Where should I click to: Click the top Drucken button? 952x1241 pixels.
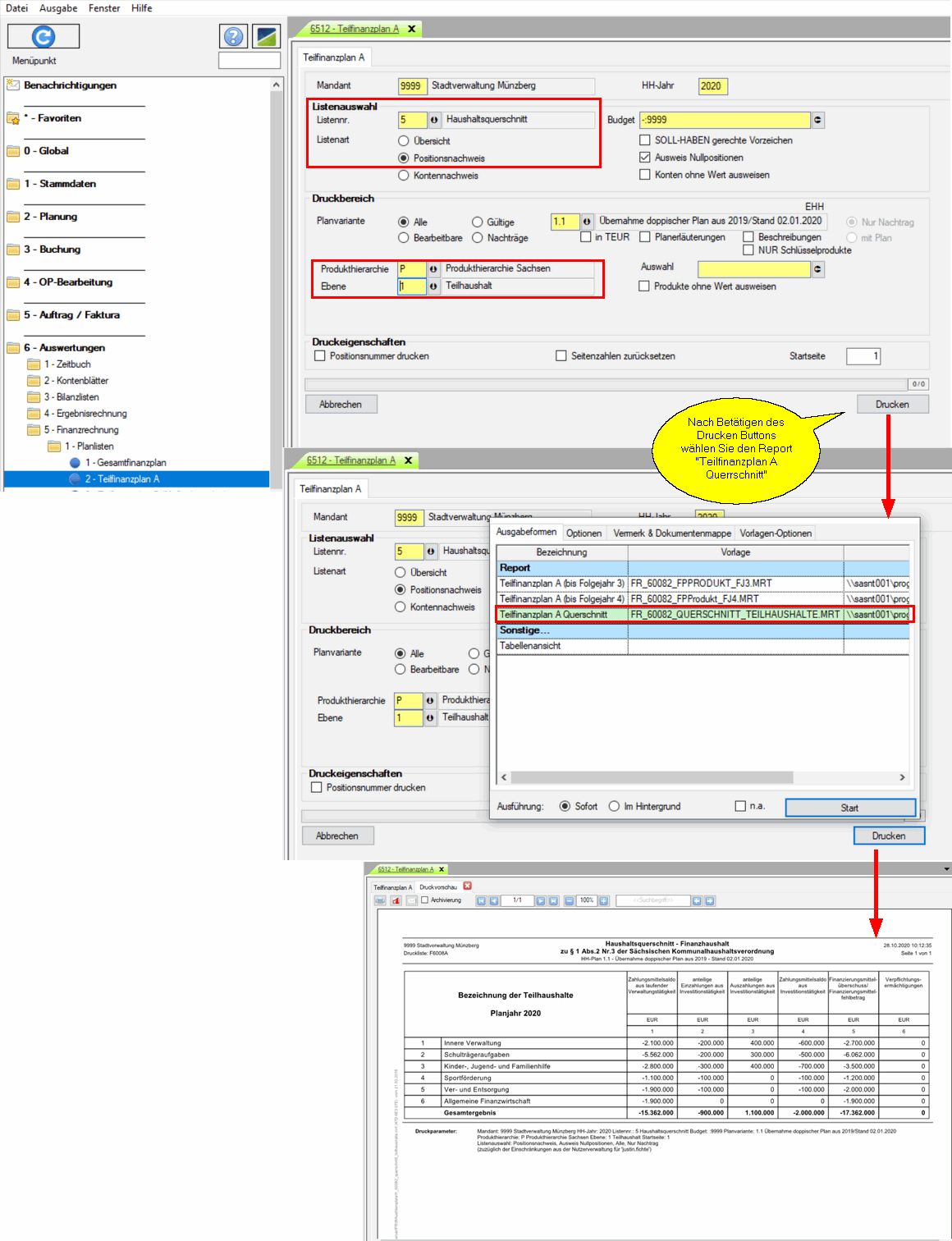[x=892, y=405]
